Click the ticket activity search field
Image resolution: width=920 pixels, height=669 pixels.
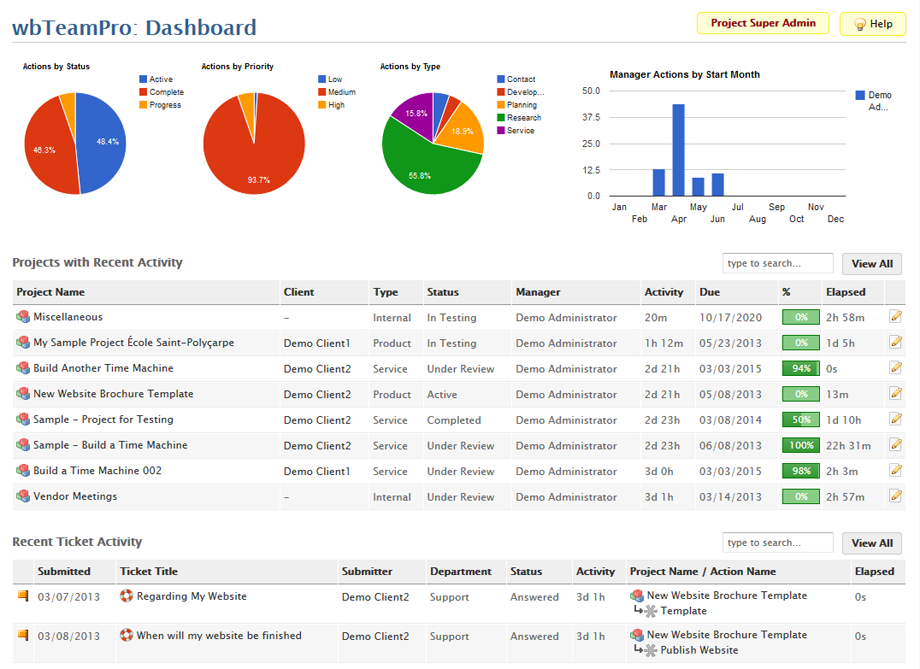pyautogui.click(x=777, y=543)
